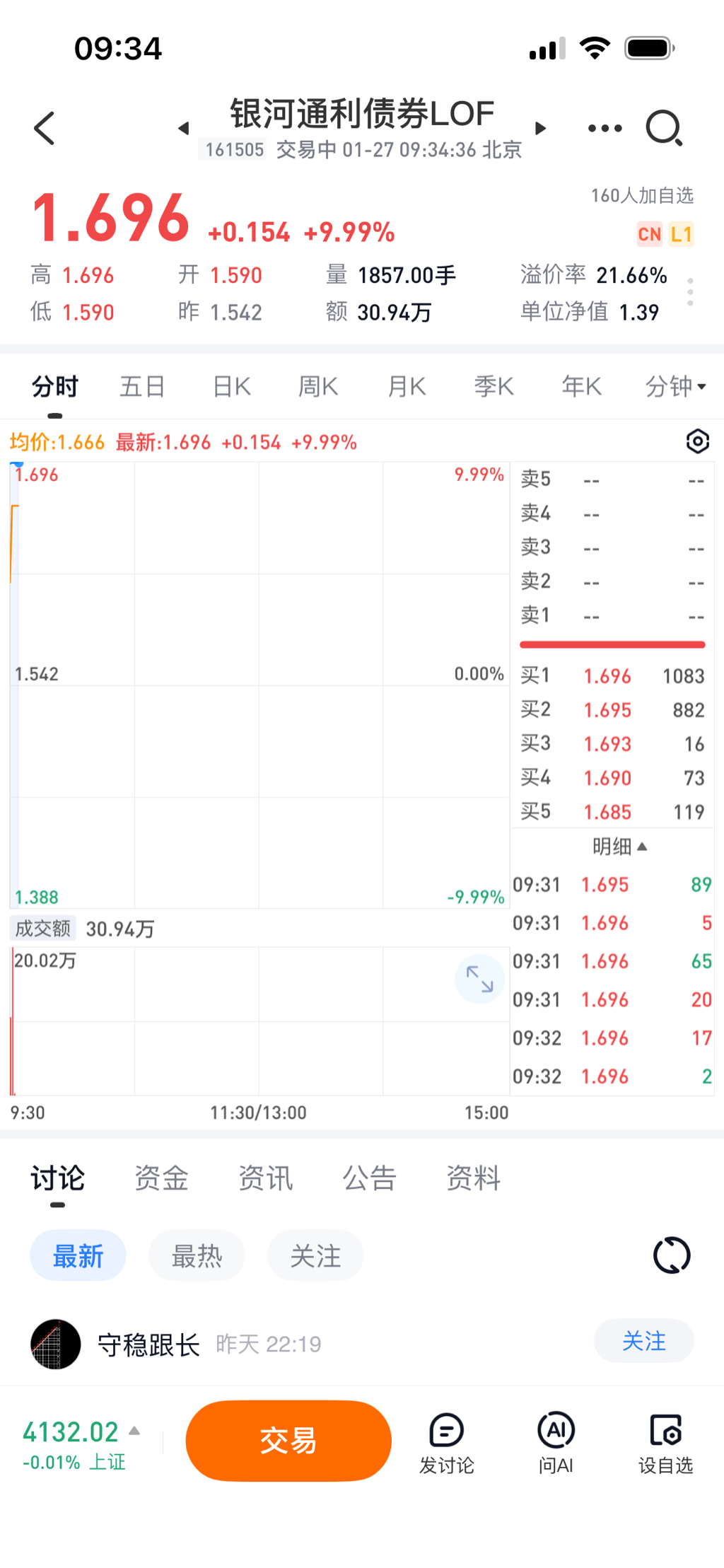Switch to the 资金 tab

click(161, 1178)
